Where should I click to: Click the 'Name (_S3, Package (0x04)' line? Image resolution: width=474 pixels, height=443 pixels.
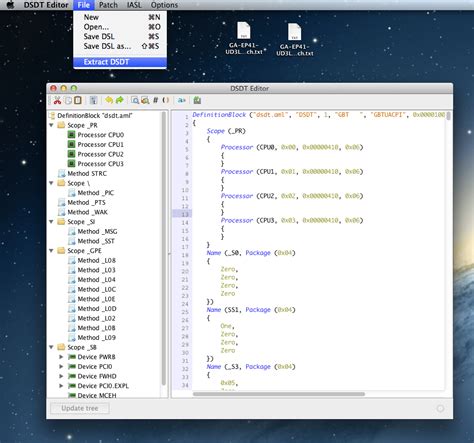pos(251,367)
